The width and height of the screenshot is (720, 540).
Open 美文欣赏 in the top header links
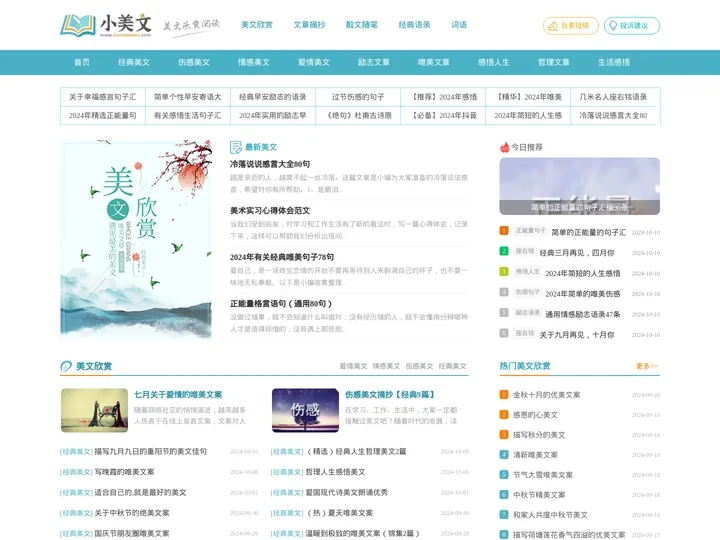click(257, 25)
